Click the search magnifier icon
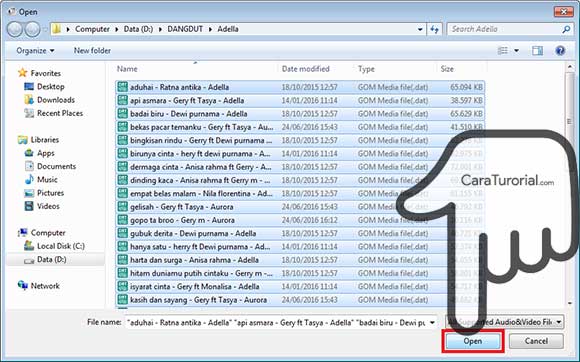The height and width of the screenshot is (362, 580). point(566,29)
